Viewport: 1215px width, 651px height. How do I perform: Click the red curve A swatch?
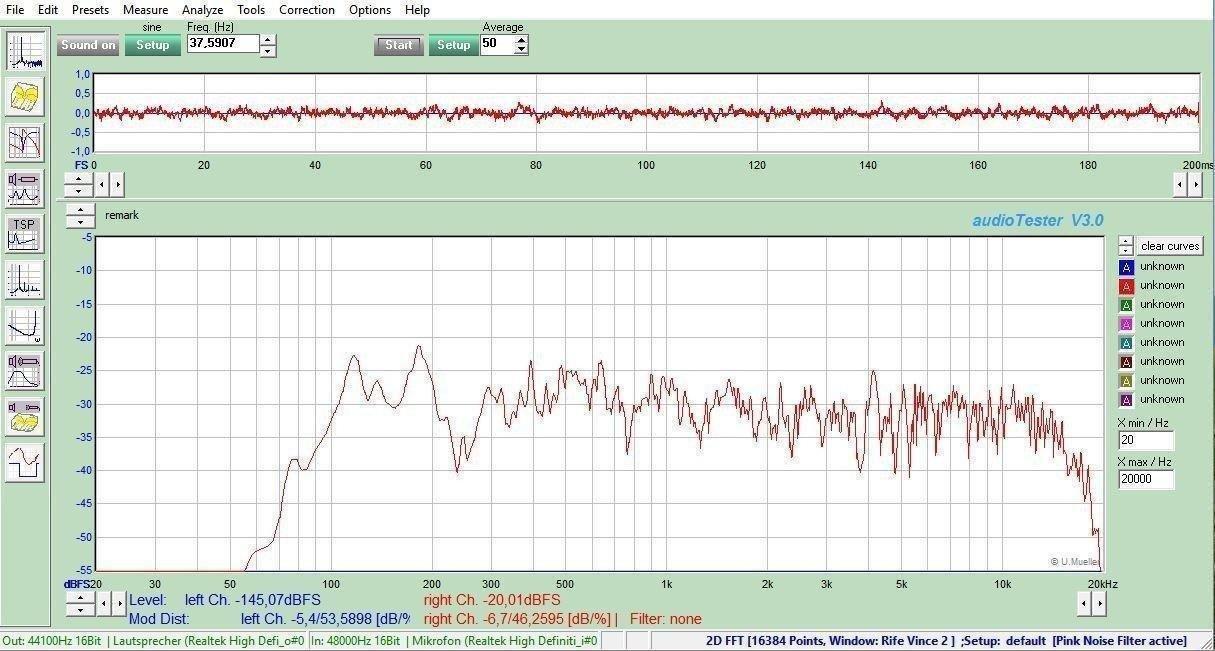click(x=1126, y=286)
